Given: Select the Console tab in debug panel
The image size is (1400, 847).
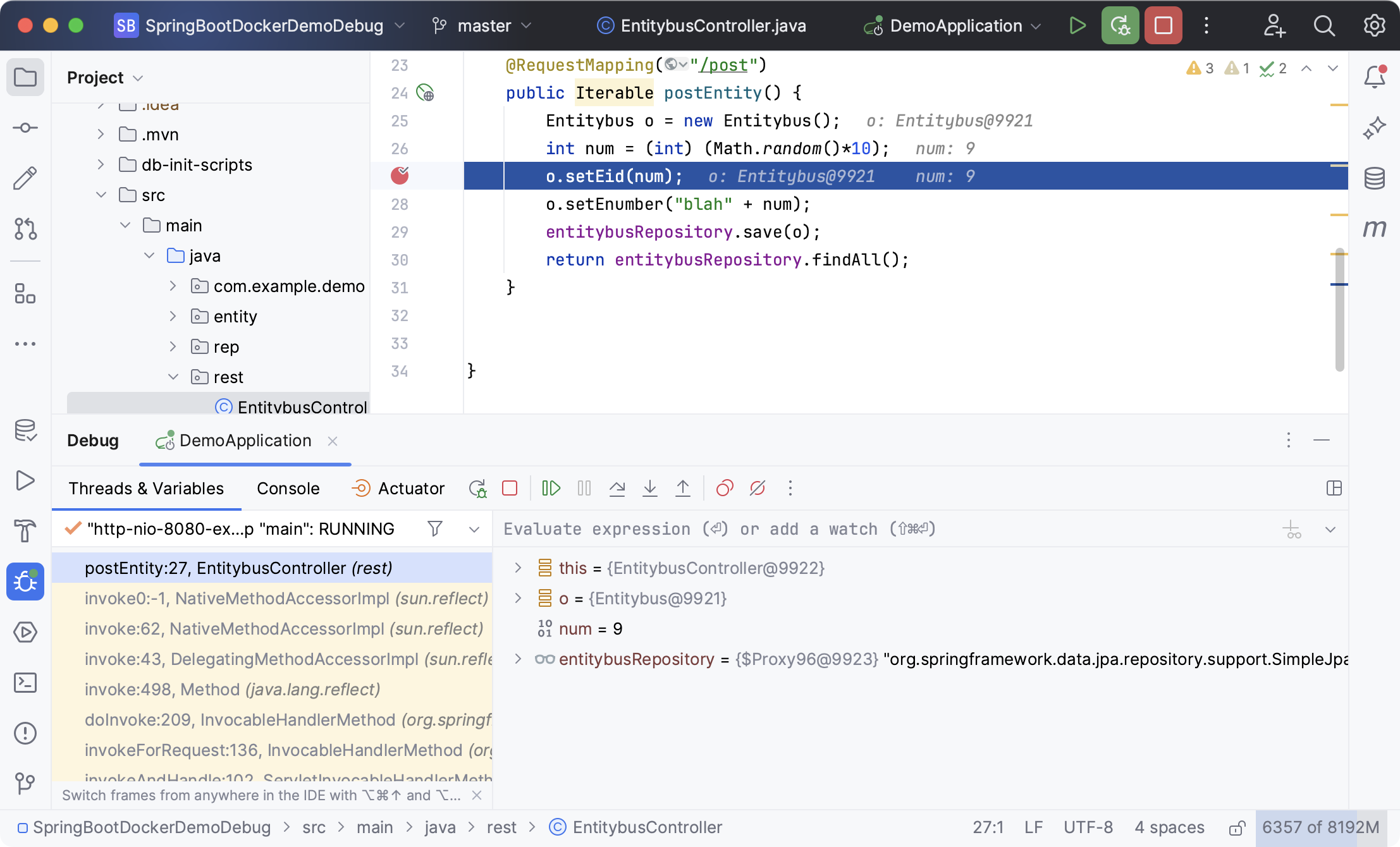Looking at the screenshot, I should click(x=287, y=488).
